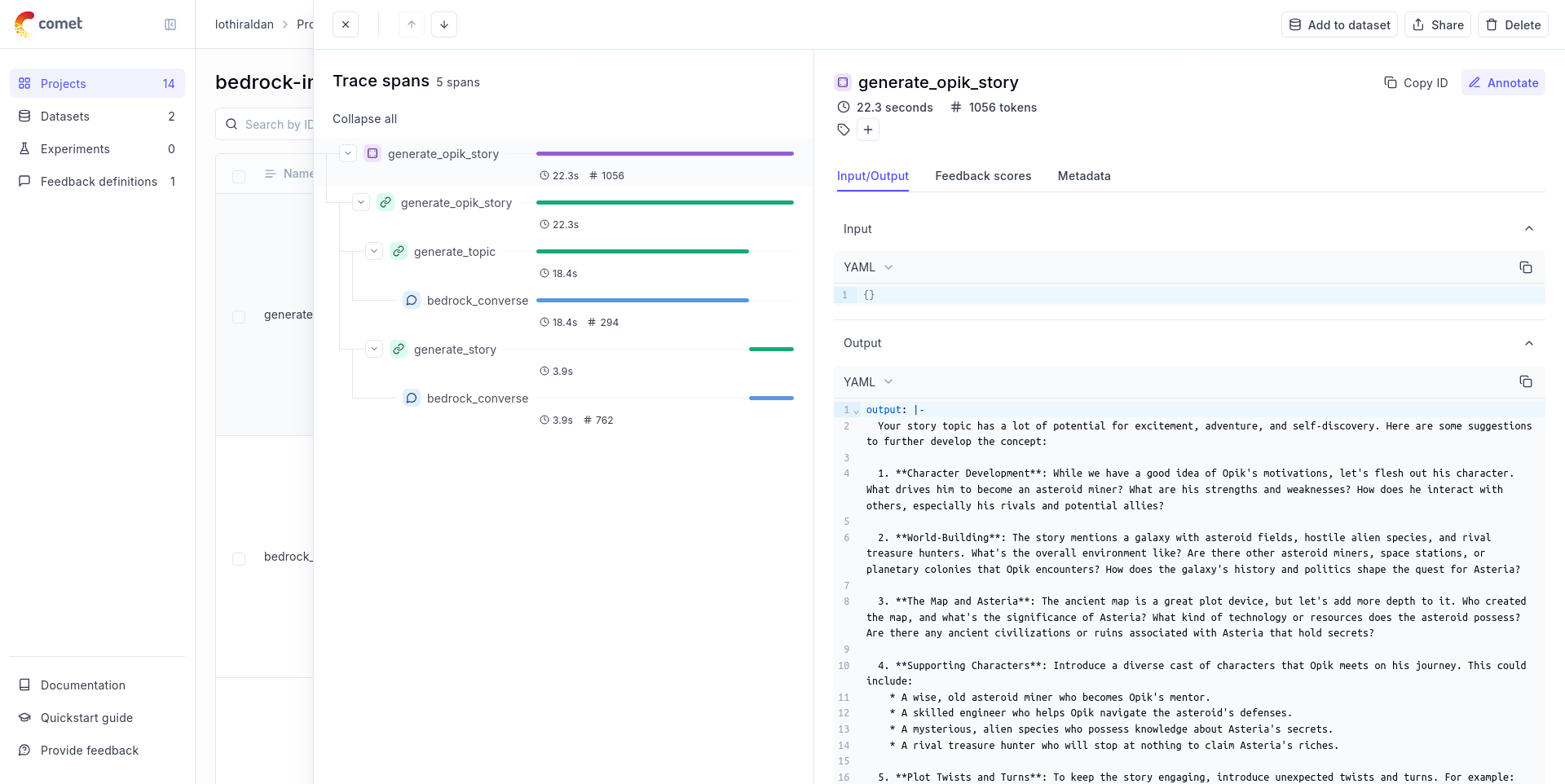This screenshot has height=784, width=1565.
Task: Click the purple generate_opik_story duration bar
Action: click(664, 153)
